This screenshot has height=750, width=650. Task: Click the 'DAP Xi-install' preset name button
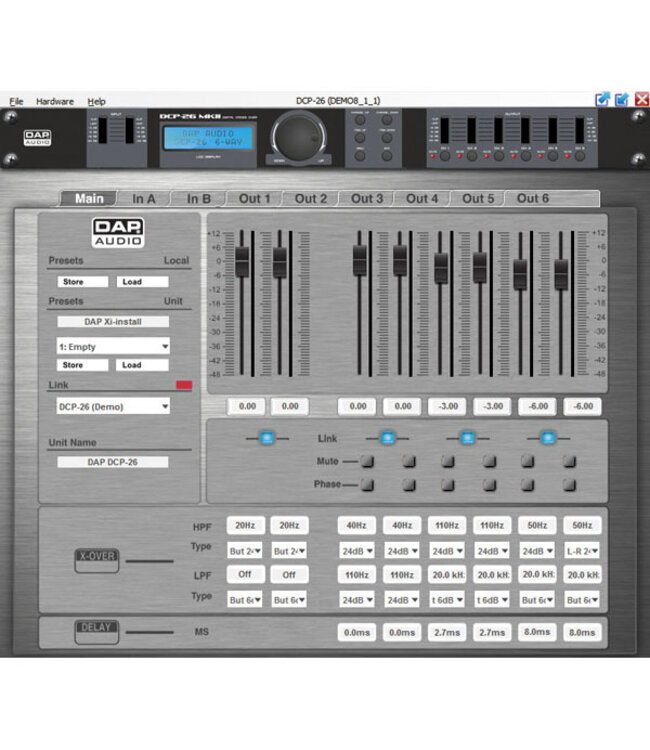click(113, 321)
